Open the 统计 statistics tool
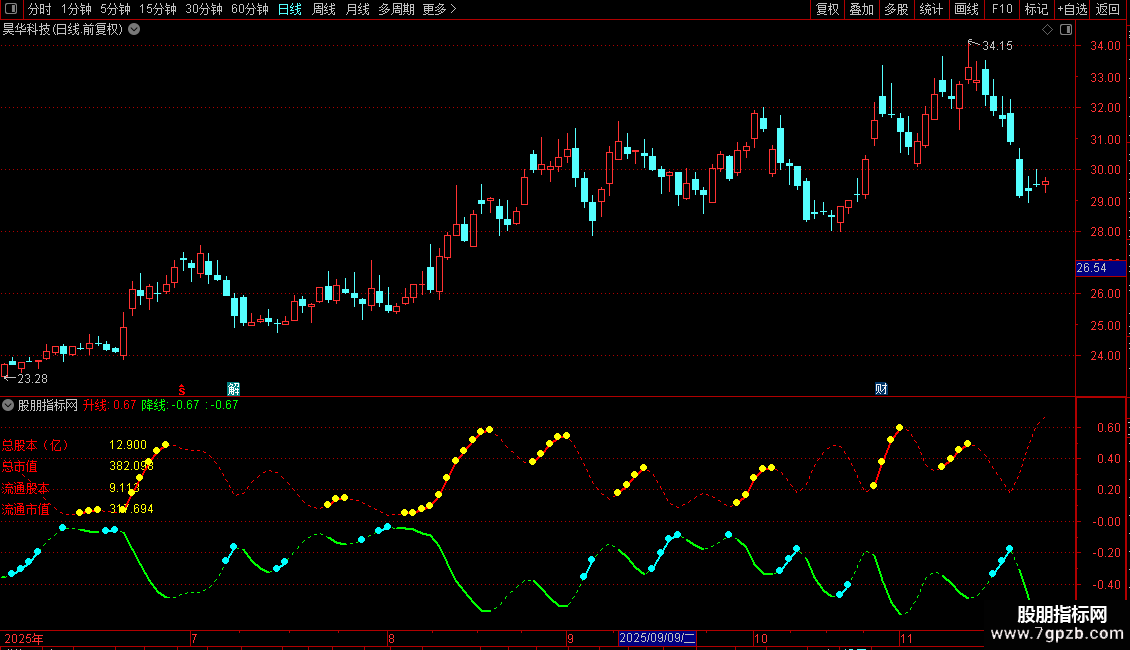 pos(931,9)
